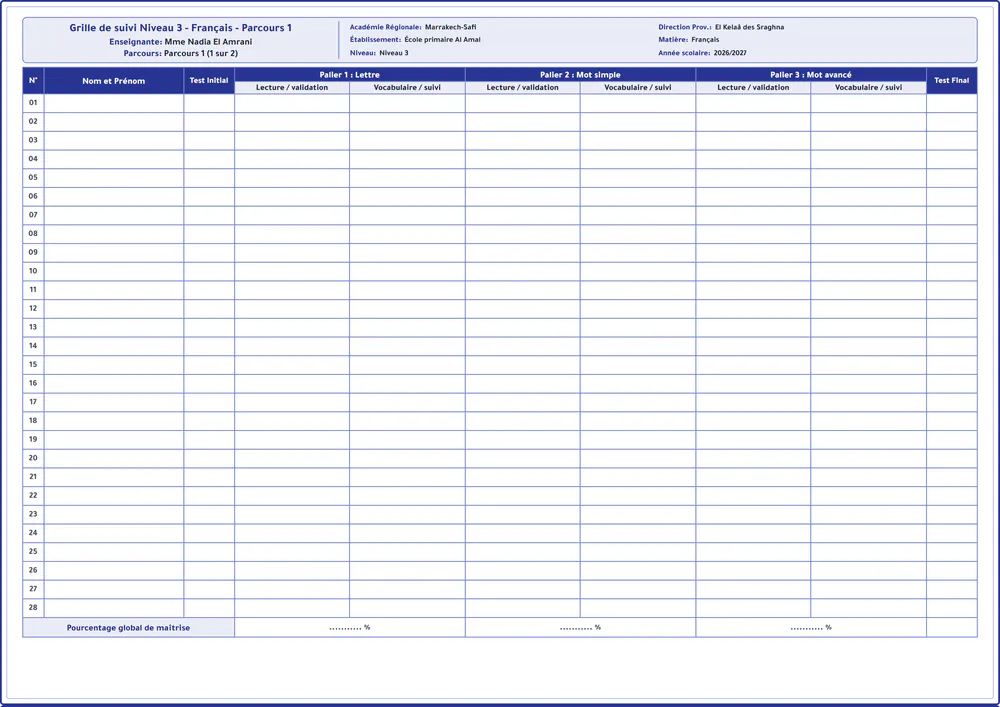Click the 'N°' column header

click(x=33, y=81)
